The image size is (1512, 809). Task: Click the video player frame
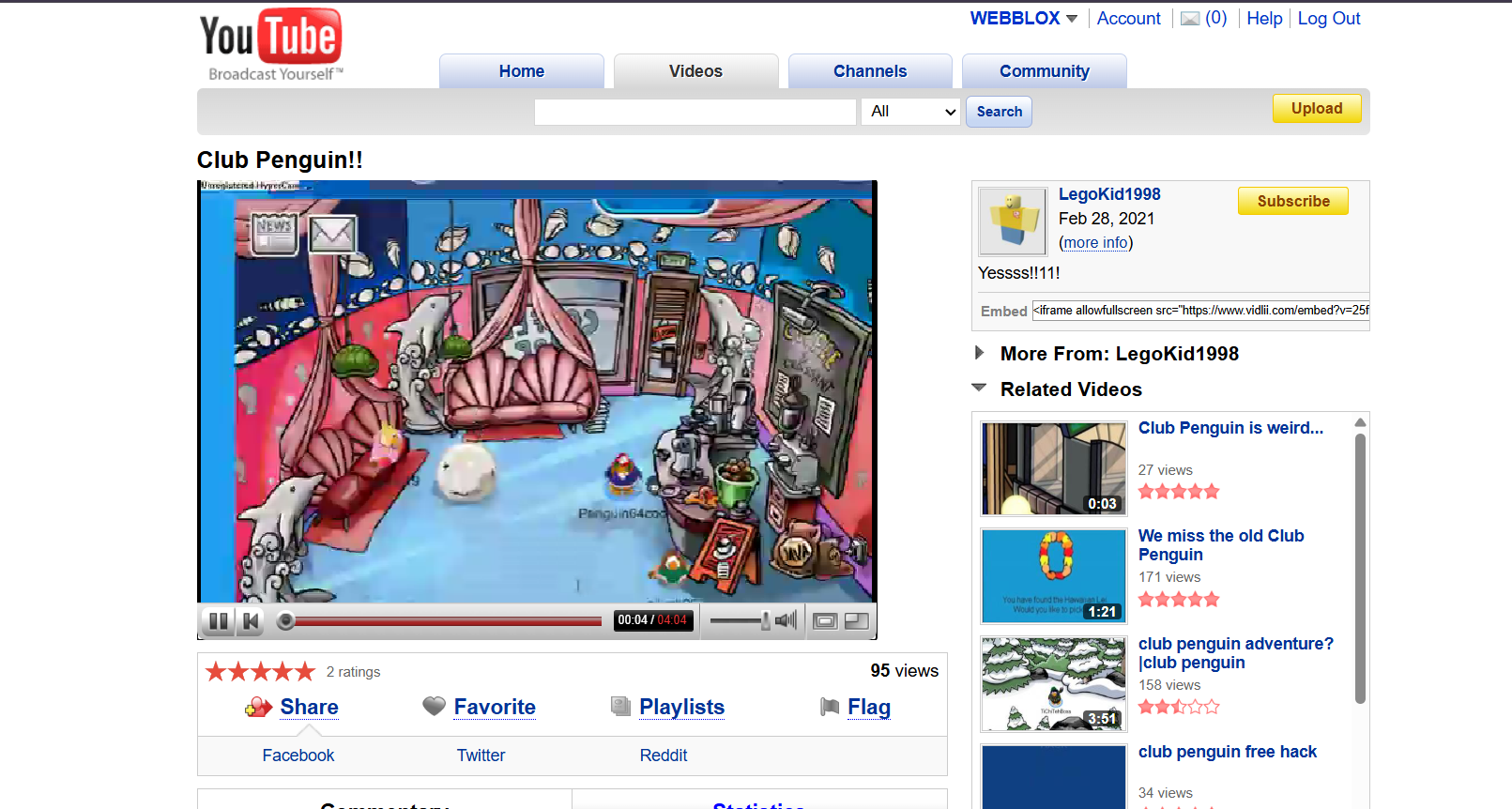(537, 391)
